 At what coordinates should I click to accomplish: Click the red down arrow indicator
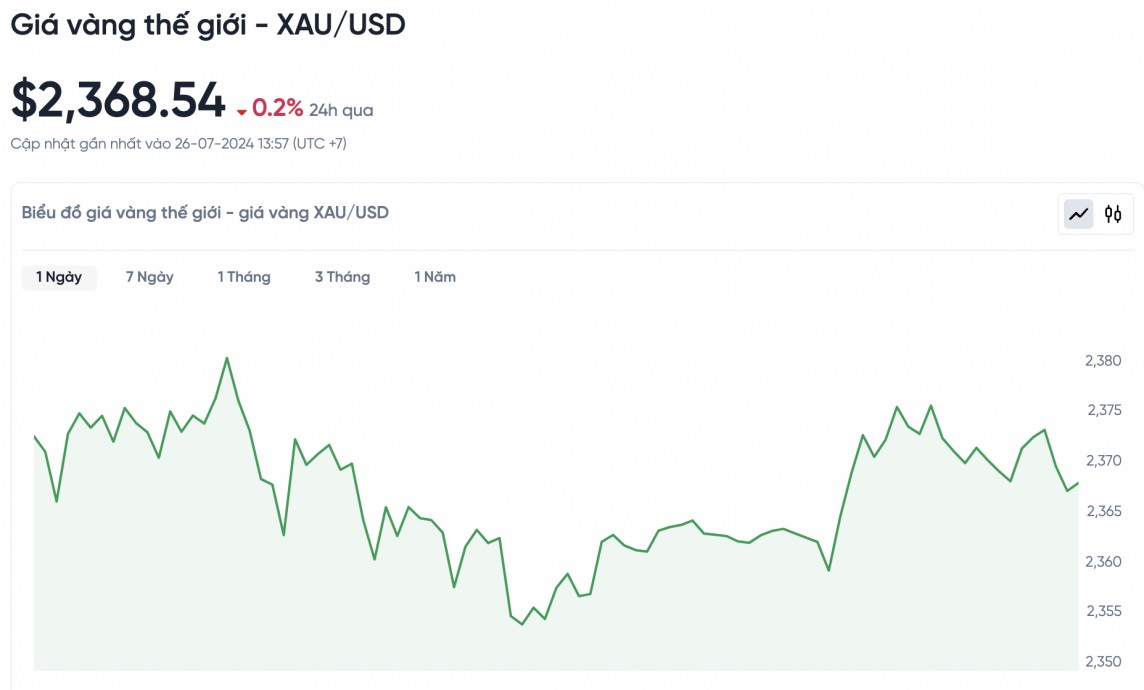(x=241, y=111)
